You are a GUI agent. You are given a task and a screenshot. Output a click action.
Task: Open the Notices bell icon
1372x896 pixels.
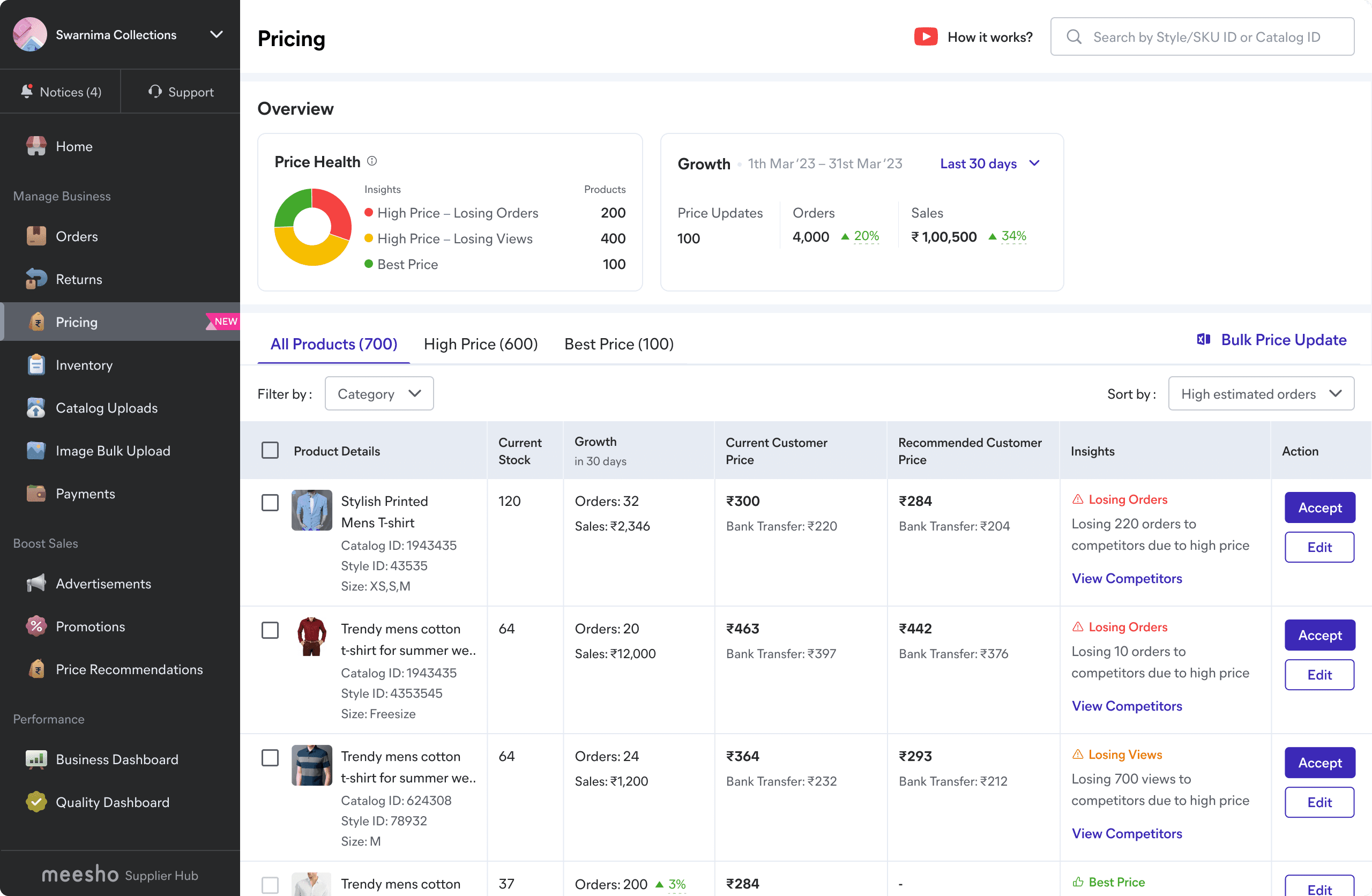click(26, 91)
